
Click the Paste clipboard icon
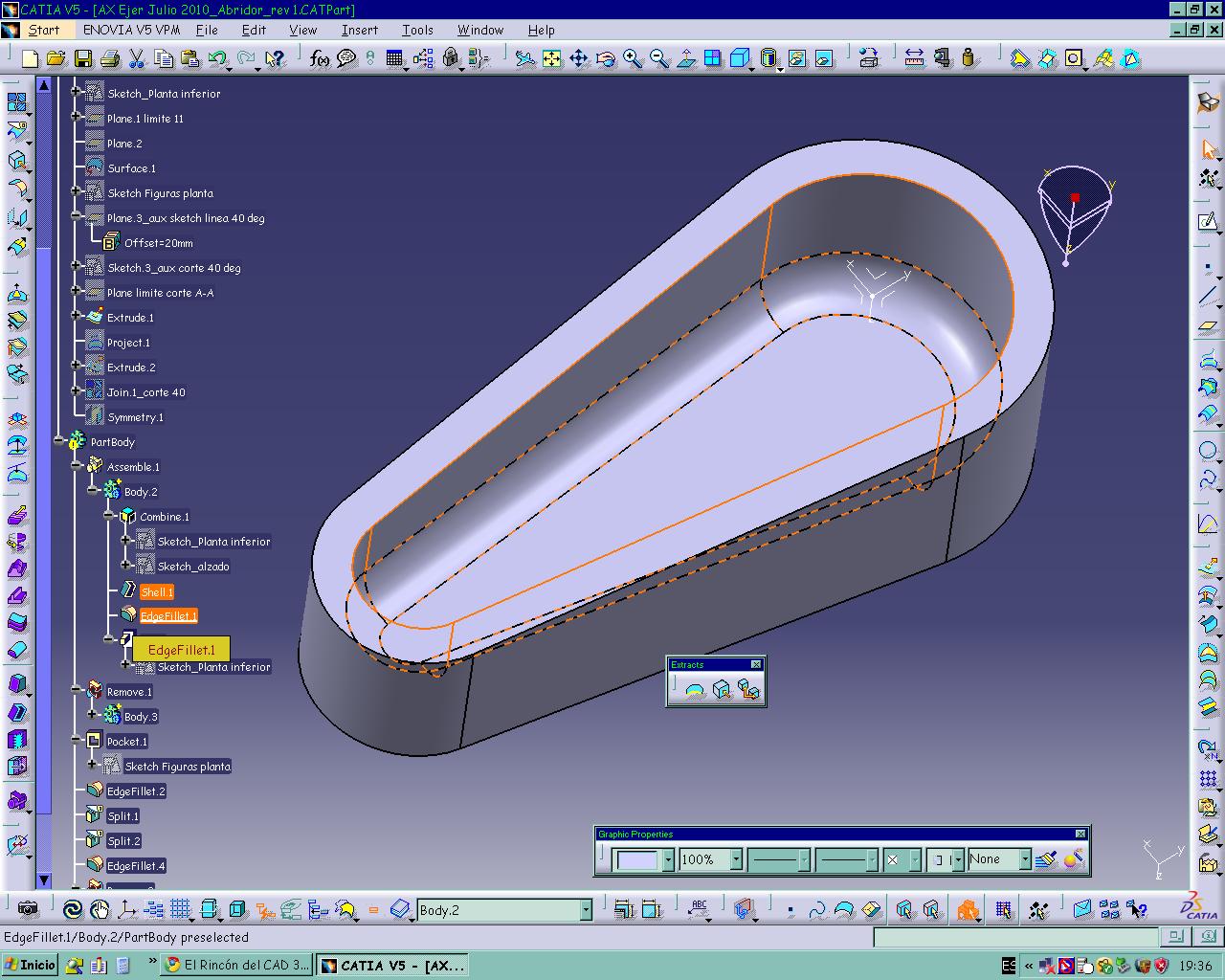189,59
